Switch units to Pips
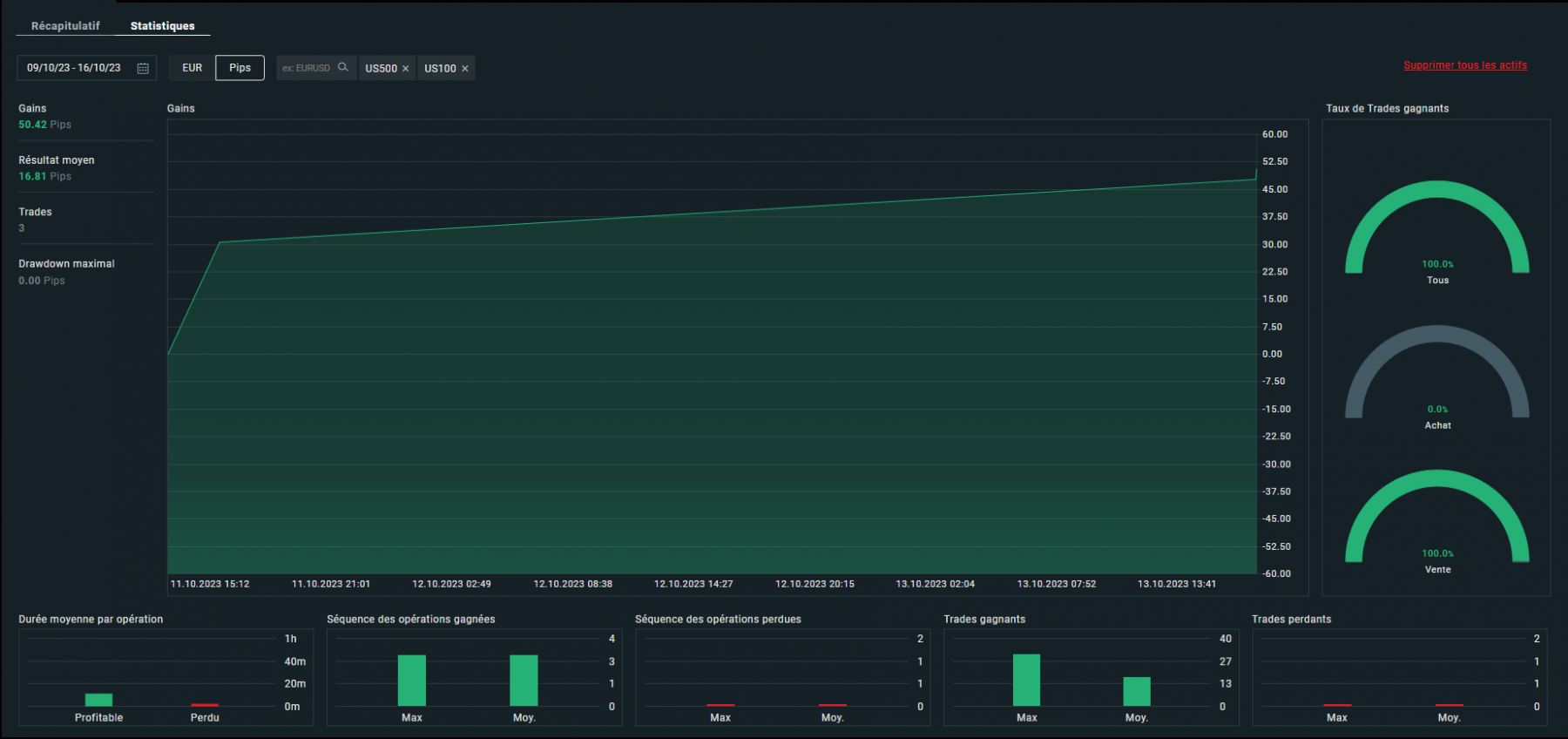Viewport: 1568px width, 739px height. point(240,68)
